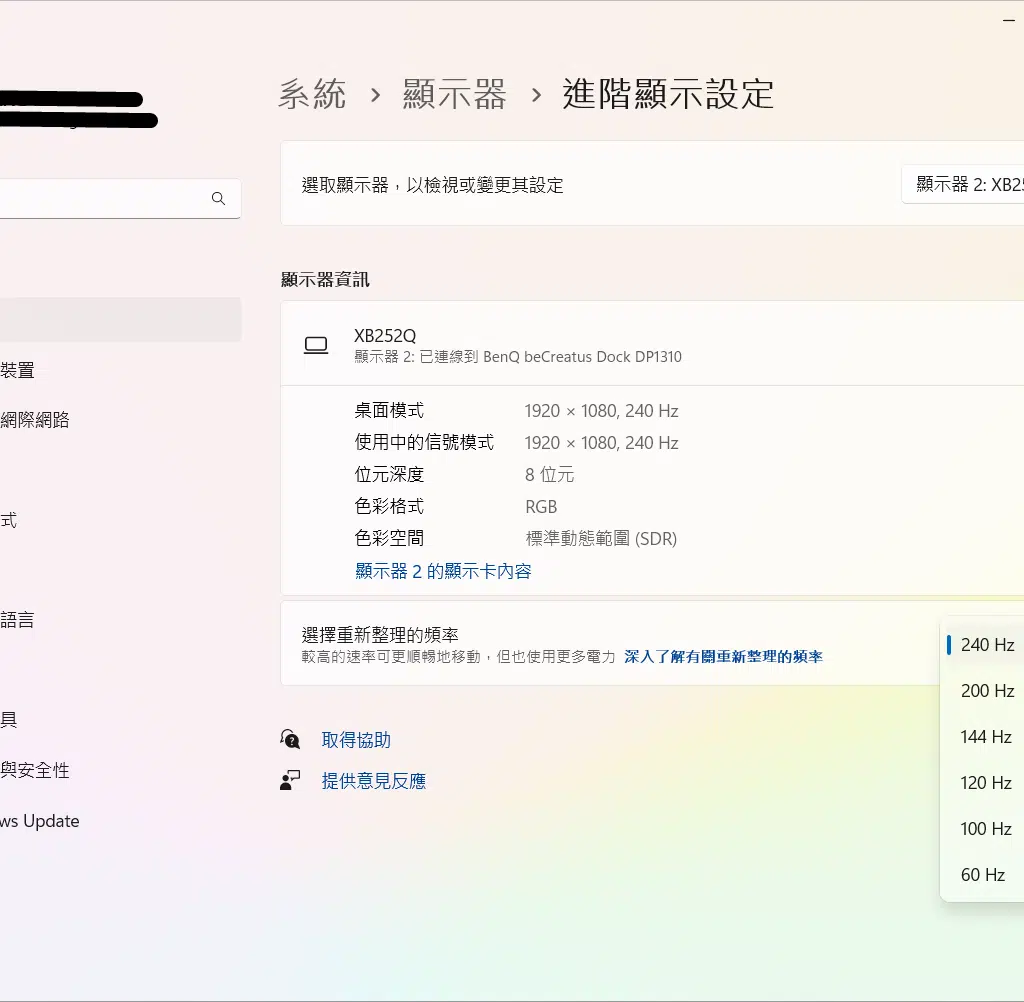Screen dimensions: 1024x1002
Task: Switch refresh rate to 60 Hz
Action: click(x=982, y=875)
